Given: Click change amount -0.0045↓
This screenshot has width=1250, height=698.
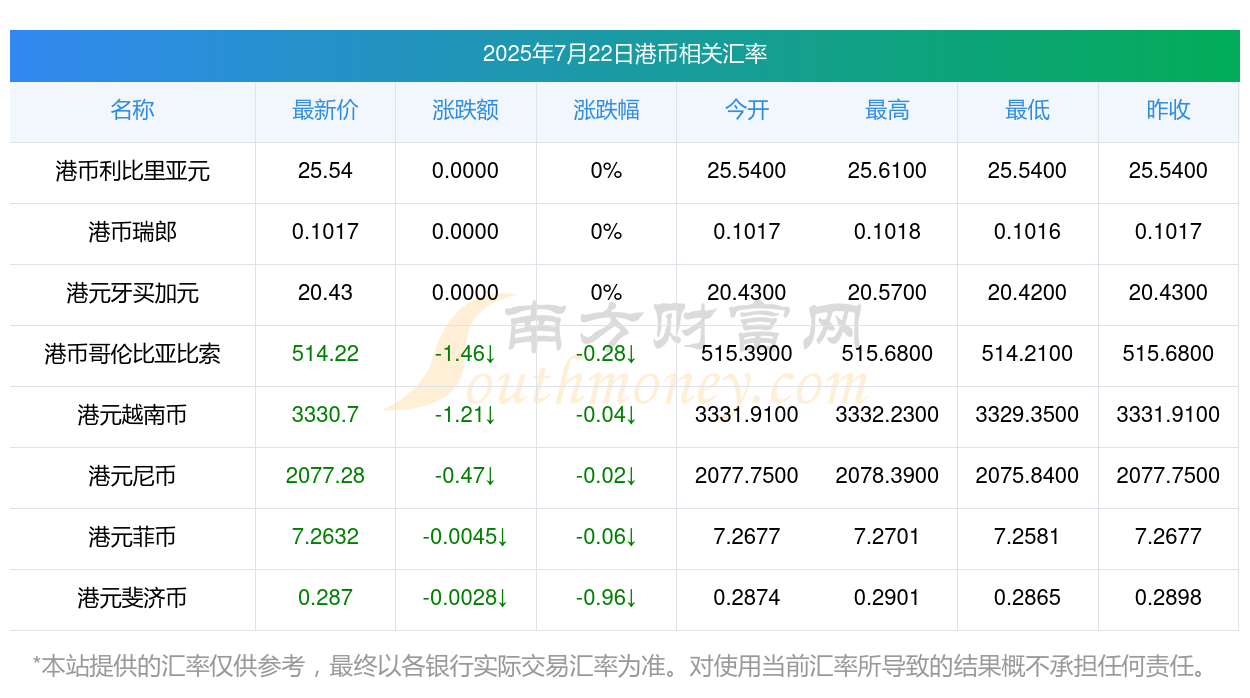Looking at the screenshot, I should click(466, 537).
